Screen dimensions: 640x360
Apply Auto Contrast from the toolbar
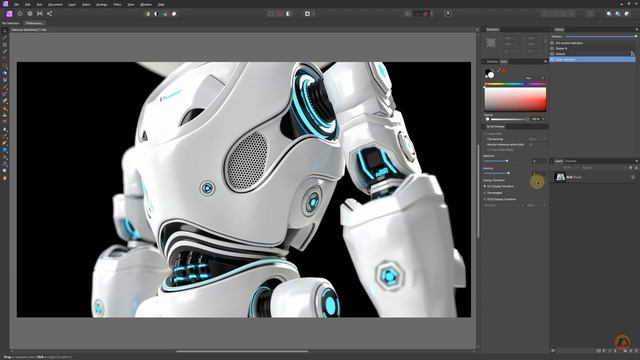(x=156, y=13)
